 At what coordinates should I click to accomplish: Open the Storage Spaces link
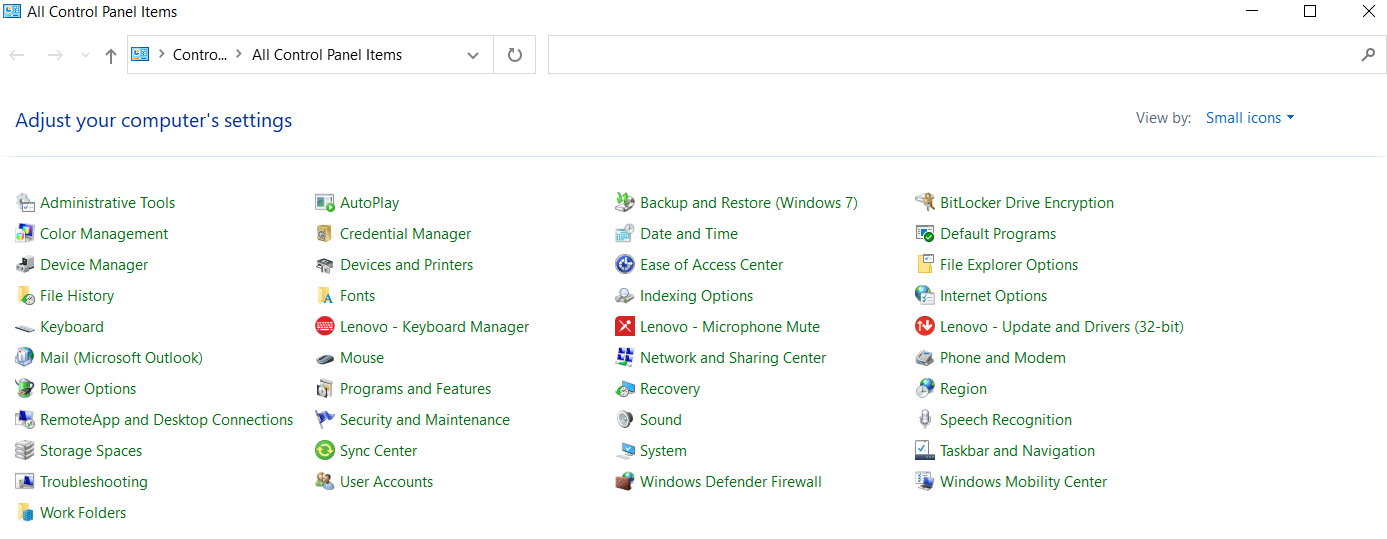pos(91,451)
